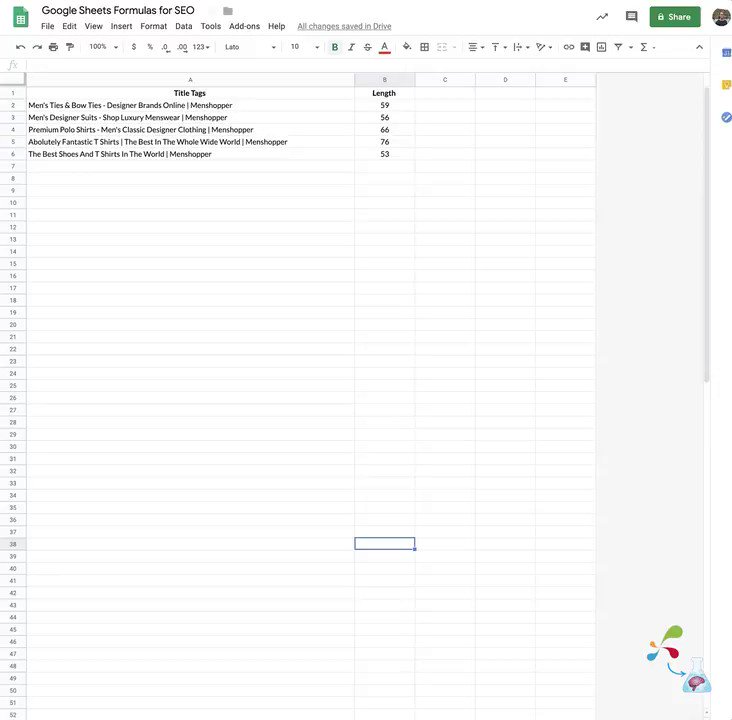Open the Tasks side panel icon
This screenshot has height=720, width=732.
tap(726, 117)
